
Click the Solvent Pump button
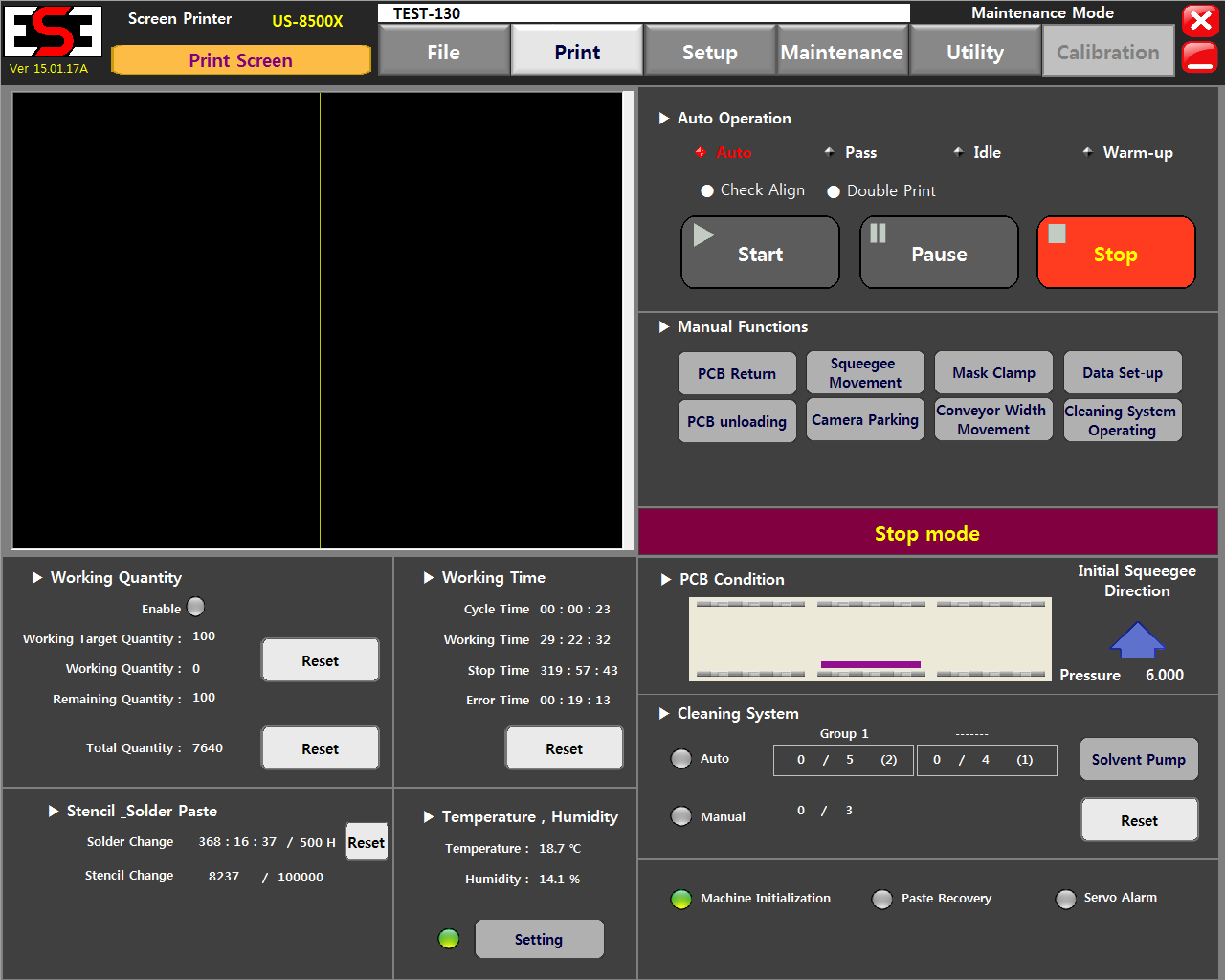(x=1138, y=759)
